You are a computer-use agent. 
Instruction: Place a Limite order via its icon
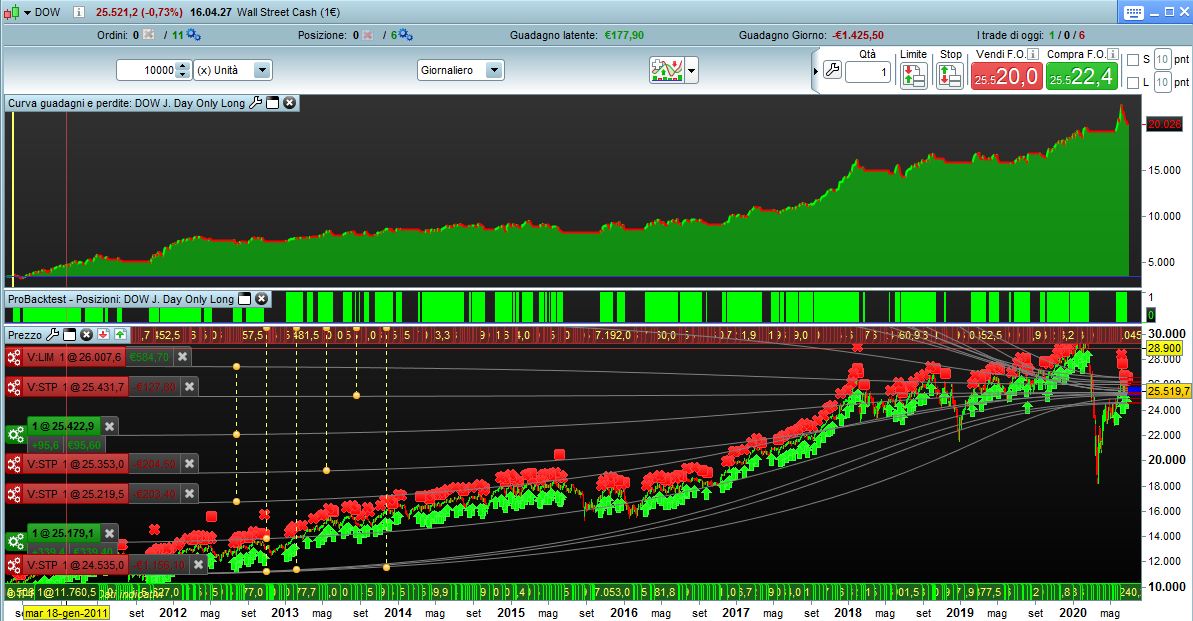click(913, 75)
